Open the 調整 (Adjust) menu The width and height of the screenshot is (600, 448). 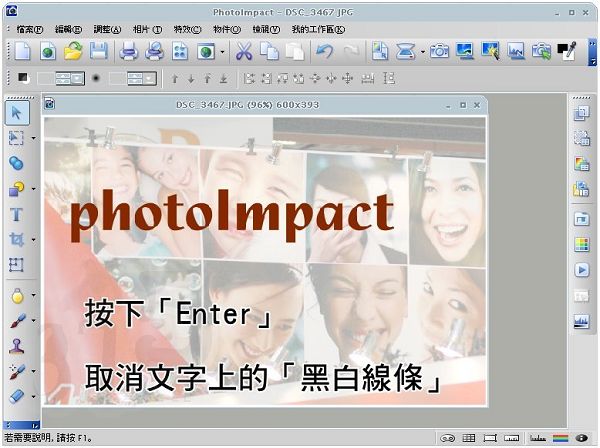[x=107, y=29]
